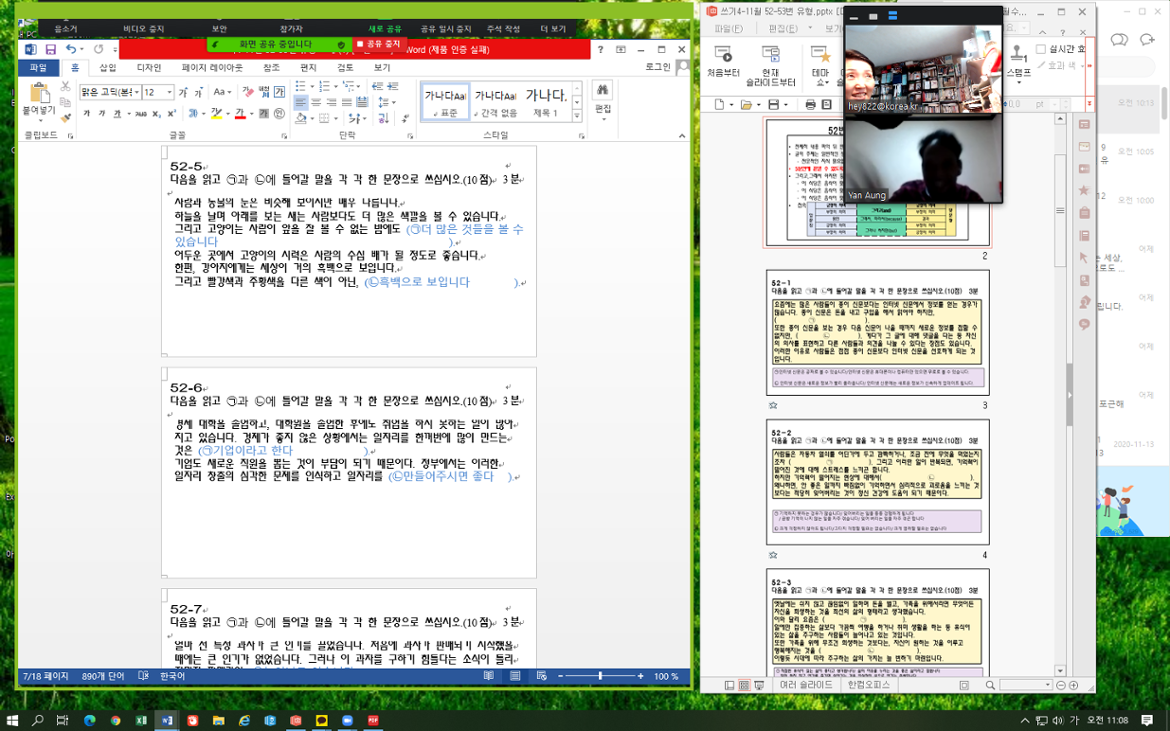Select the 제목 1 style
The image size is (1170, 731).
(x=546, y=102)
